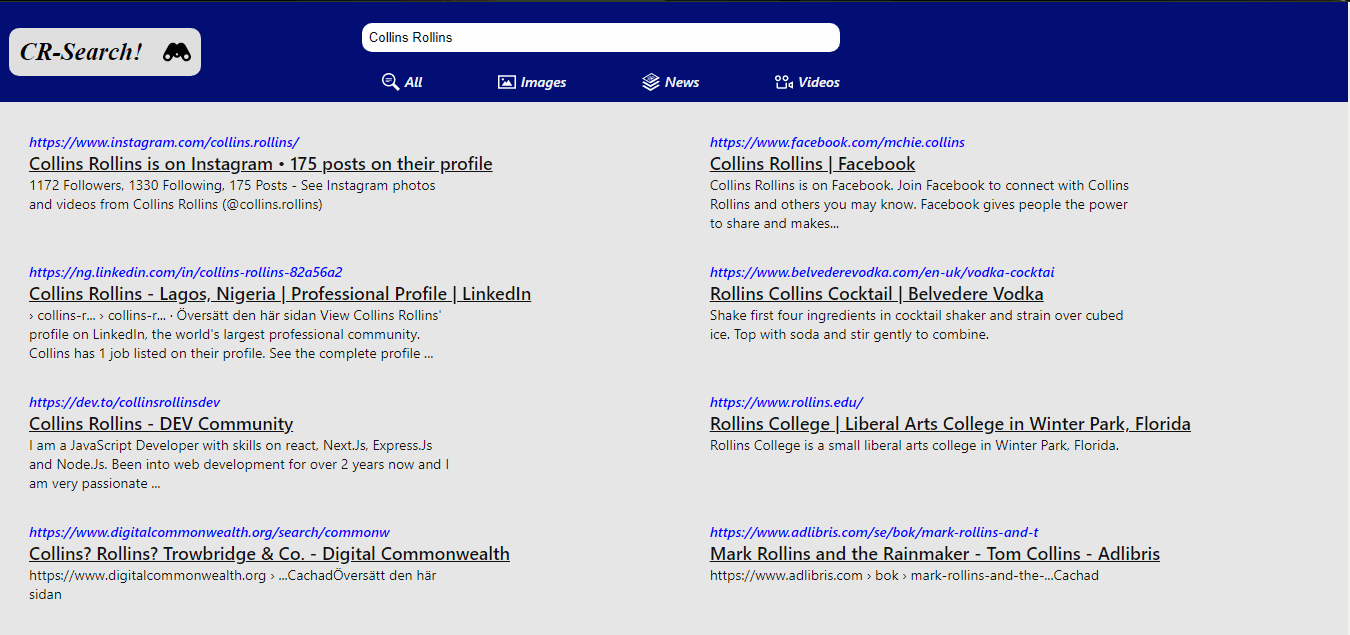Viewport: 1350px width, 635px height.
Task: Click the dev.to/collinsrollinsdev URL
Action: [x=124, y=402]
